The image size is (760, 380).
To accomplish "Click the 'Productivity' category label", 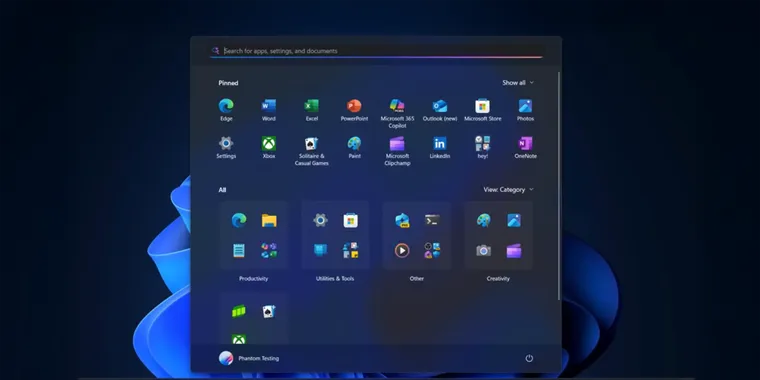I will tap(253, 279).
